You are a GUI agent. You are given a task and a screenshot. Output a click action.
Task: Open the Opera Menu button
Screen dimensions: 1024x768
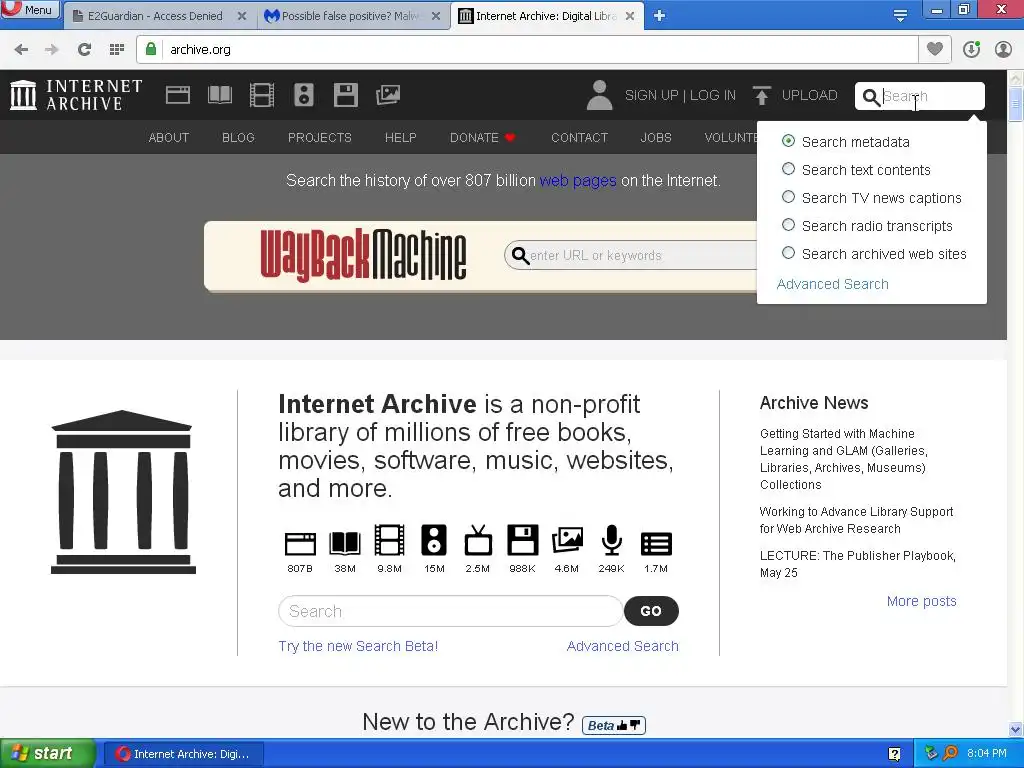30,10
